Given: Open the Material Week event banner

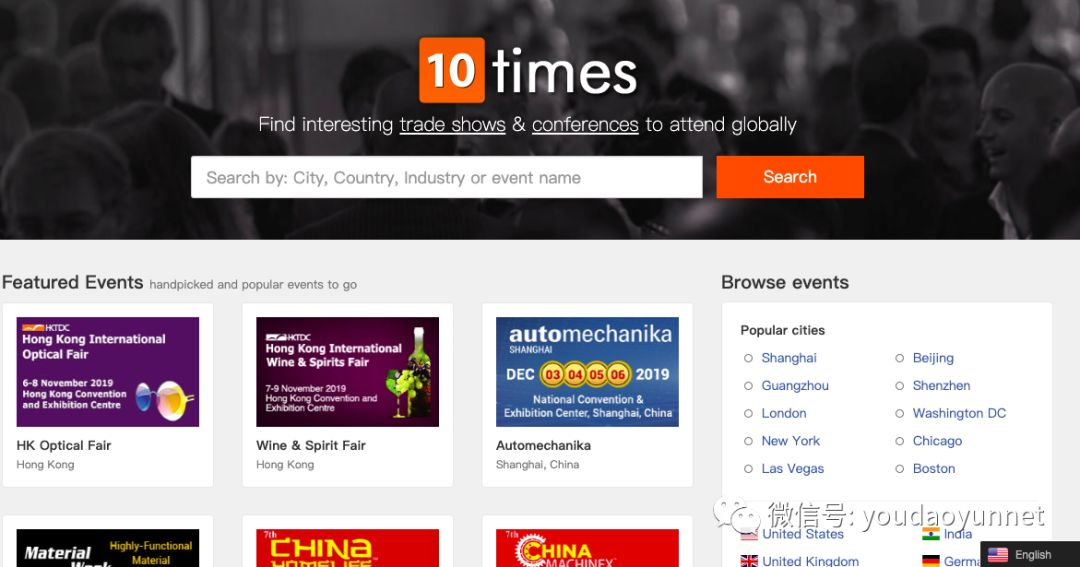Looking at the screenshot, I should 107,548.
